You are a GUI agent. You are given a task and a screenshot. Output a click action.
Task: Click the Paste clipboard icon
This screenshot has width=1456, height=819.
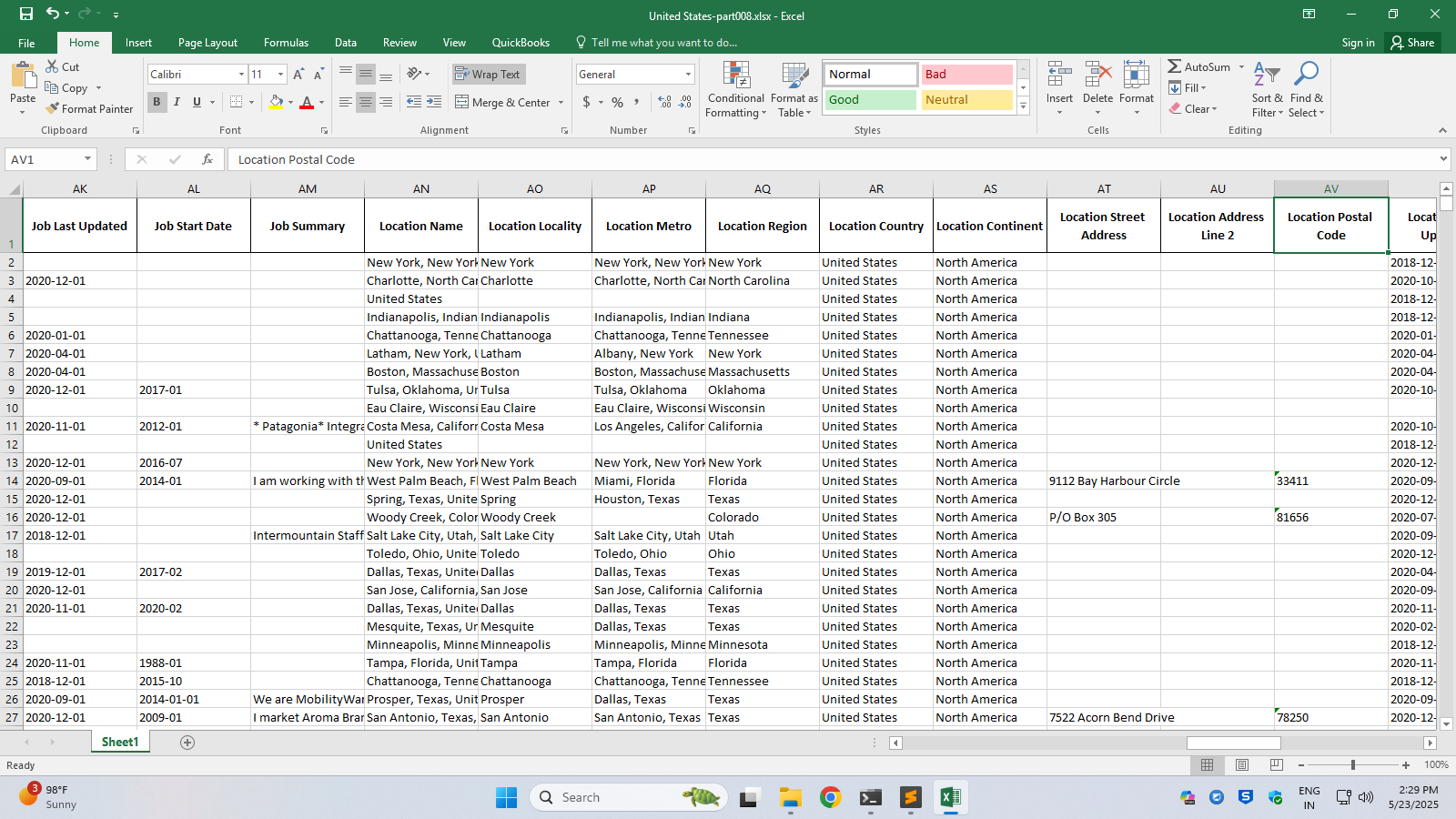23,76
